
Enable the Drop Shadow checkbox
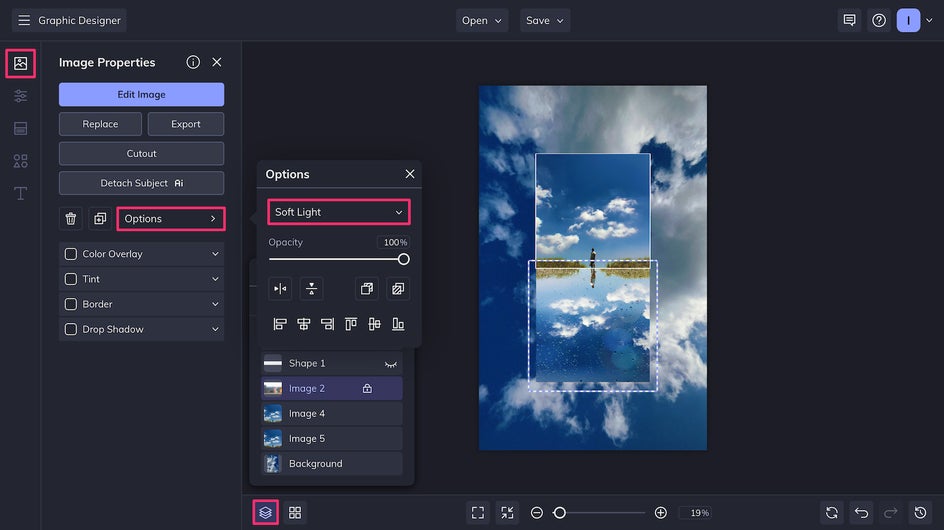click(71, 329)
